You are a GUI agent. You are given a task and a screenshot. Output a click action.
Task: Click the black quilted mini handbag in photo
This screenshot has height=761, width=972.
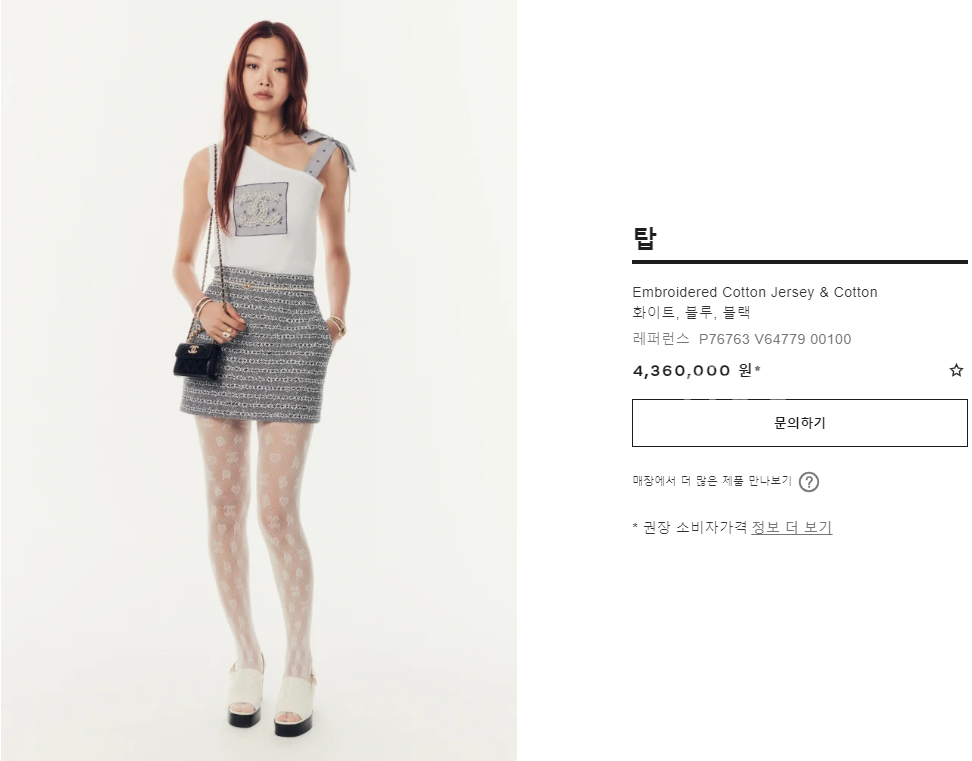click(x=197, y=359)
